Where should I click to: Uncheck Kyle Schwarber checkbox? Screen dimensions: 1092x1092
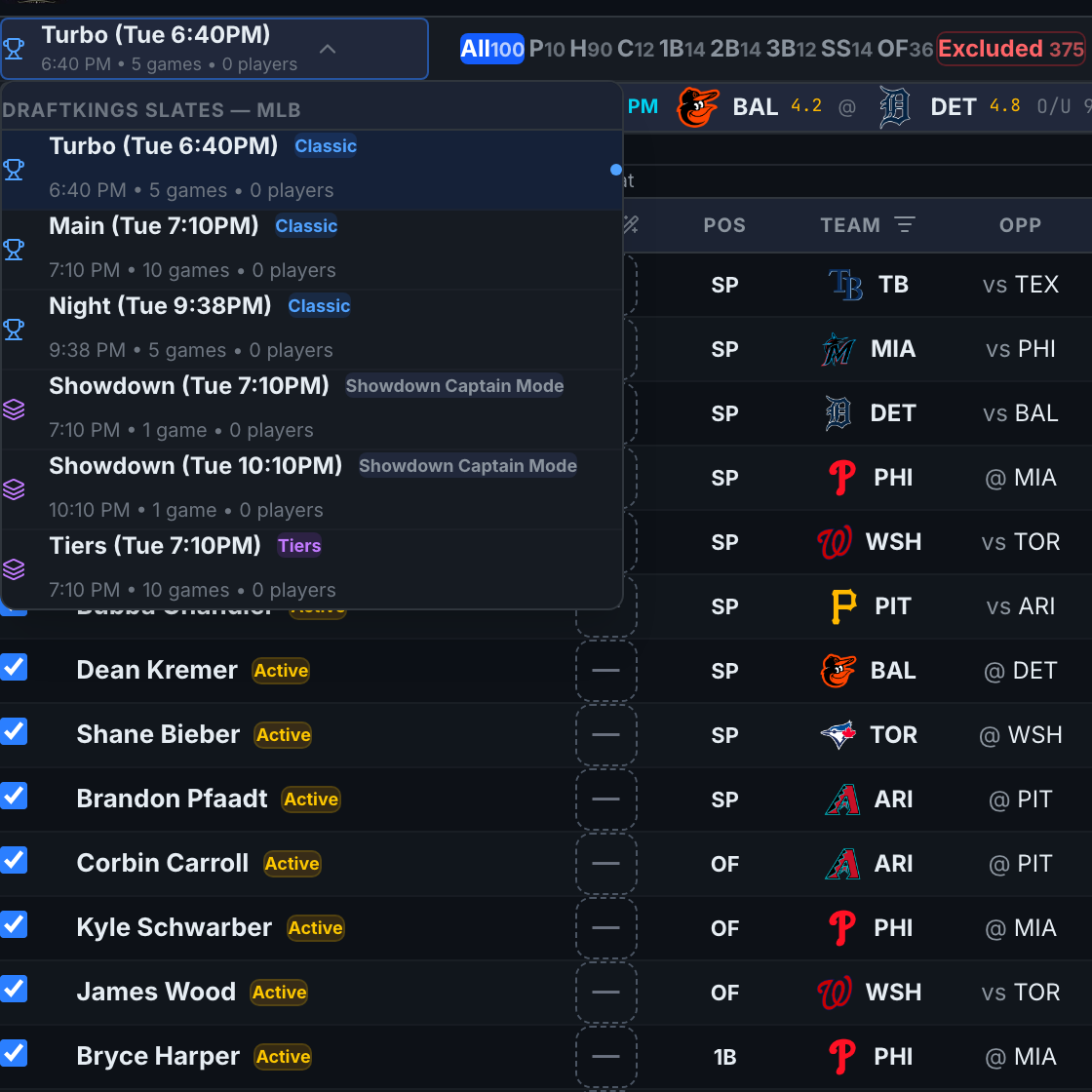pyautogui.click(x=14, y=924)
